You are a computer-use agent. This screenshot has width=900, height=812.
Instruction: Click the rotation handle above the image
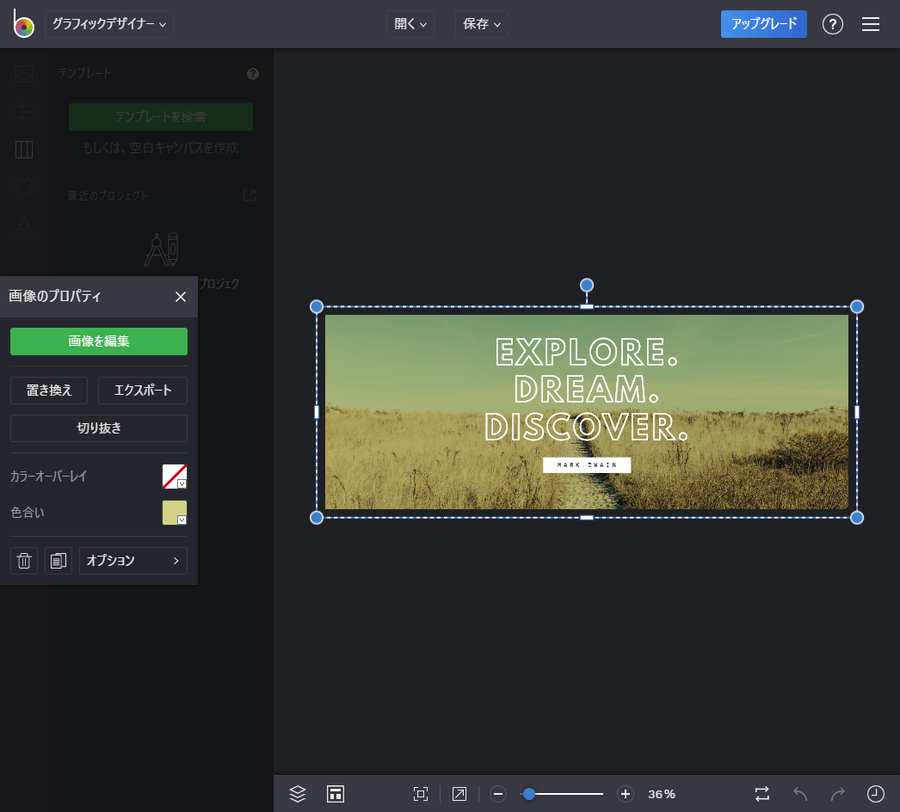[x=586, y=285]
